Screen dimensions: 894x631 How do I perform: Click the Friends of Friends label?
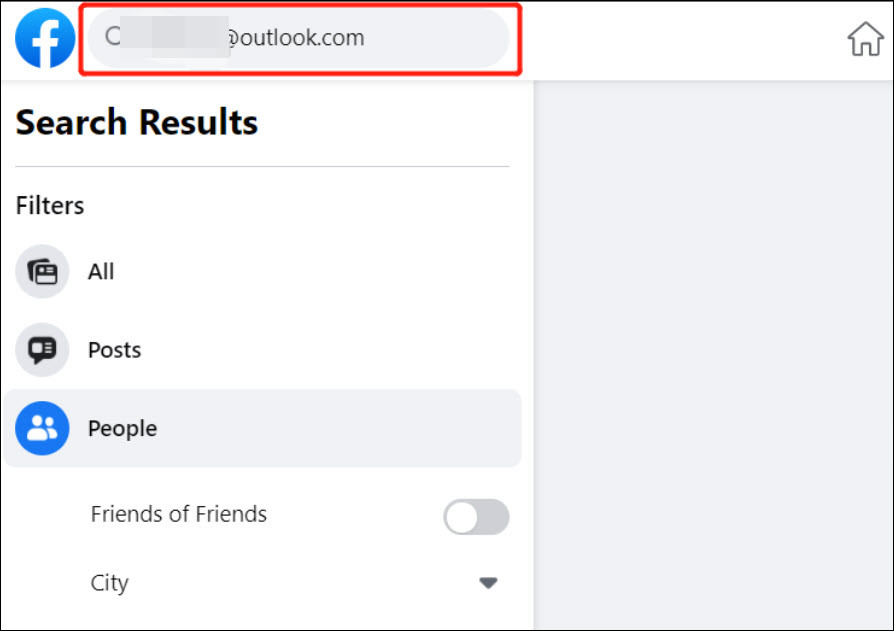(178, 514)
